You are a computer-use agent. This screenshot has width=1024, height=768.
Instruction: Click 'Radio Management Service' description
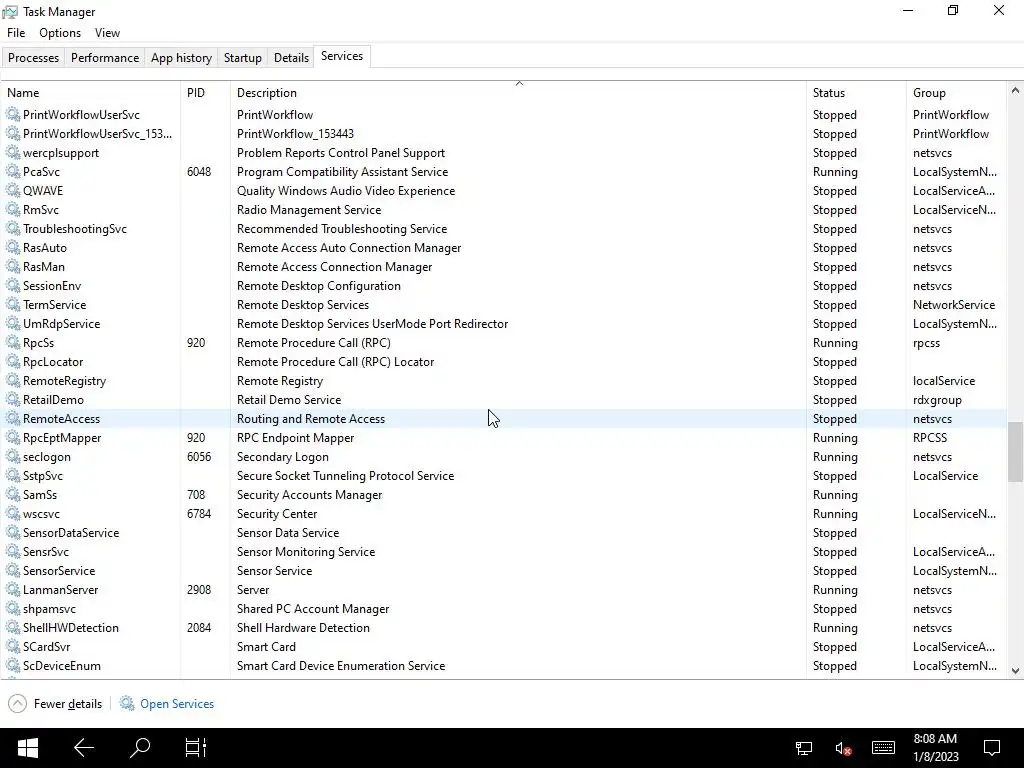pyautogui.click(x=309, y=210)
